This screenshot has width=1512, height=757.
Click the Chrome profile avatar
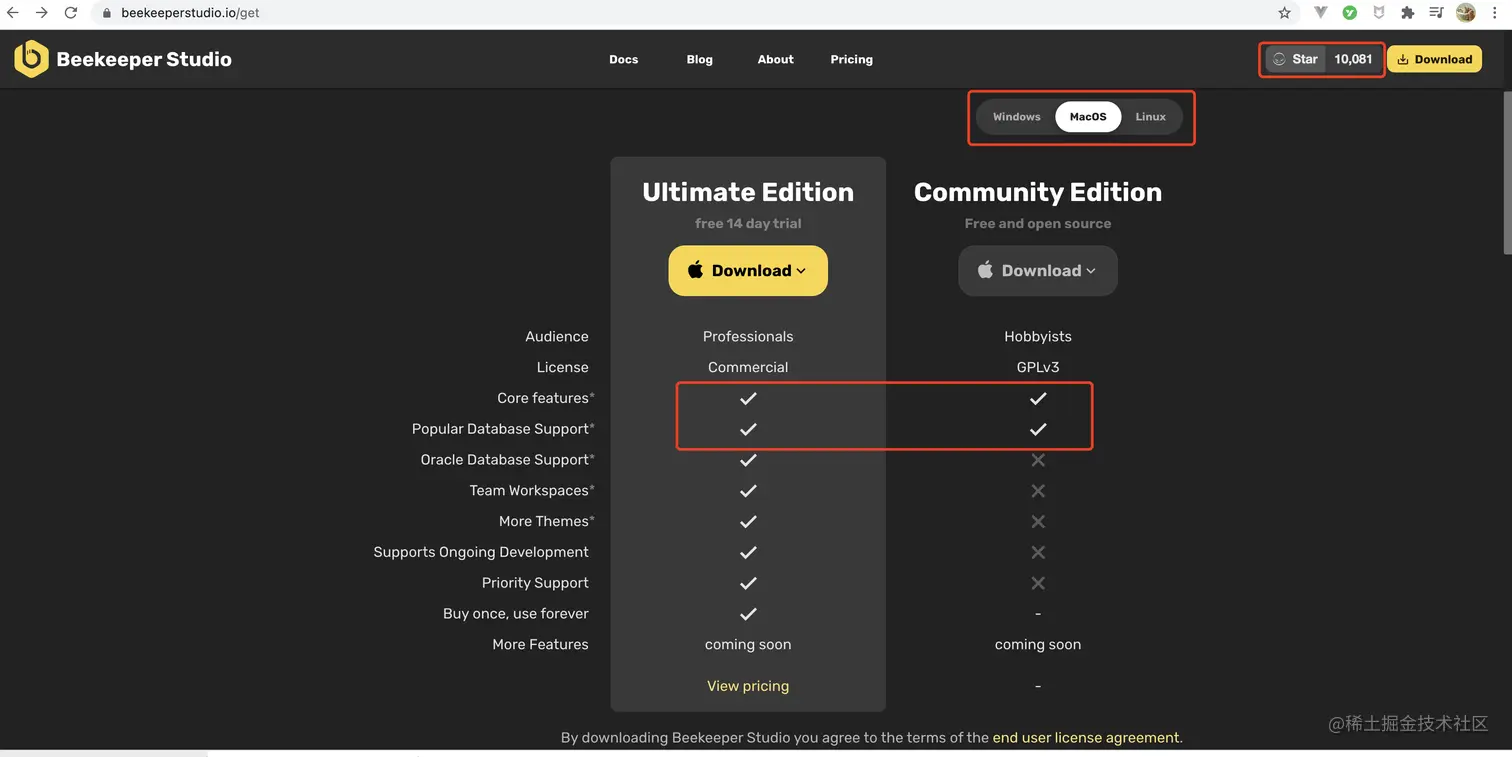pos(1466,13)
